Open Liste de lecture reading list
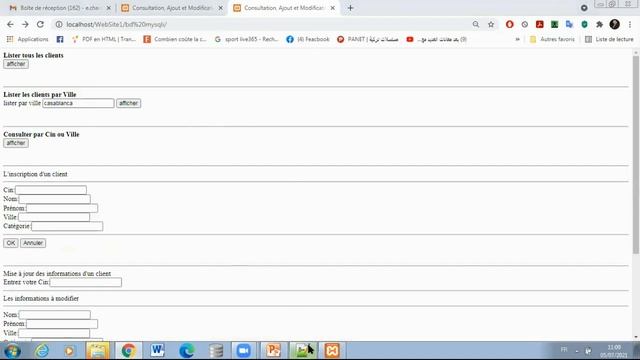 tap(609, 39)
